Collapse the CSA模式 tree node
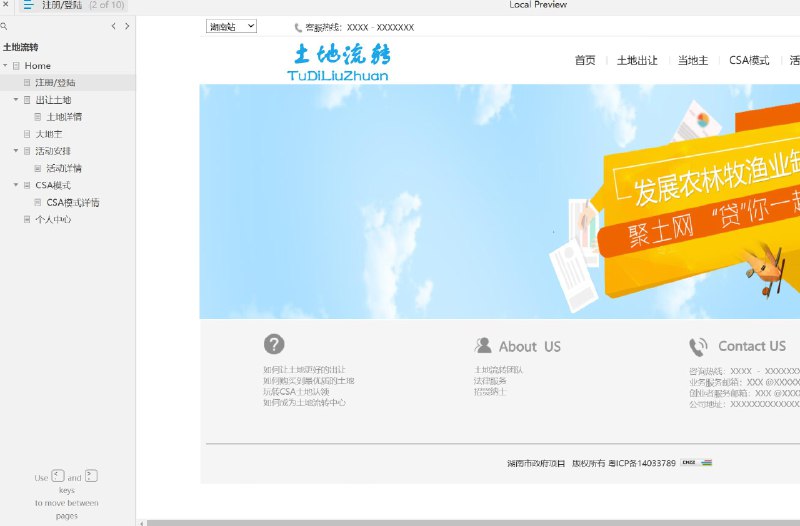Screen dimensions: 800x526 click(16, 185)
